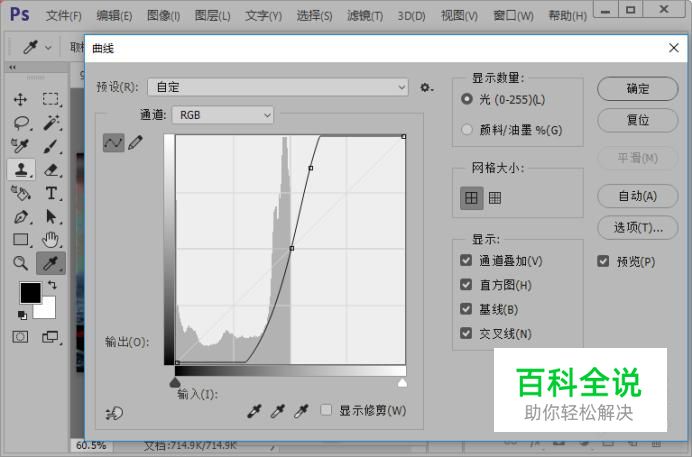The height and width of the screenshot is (457, 692).
Task: Select the Move tool
Action: (x=20, y=99)
